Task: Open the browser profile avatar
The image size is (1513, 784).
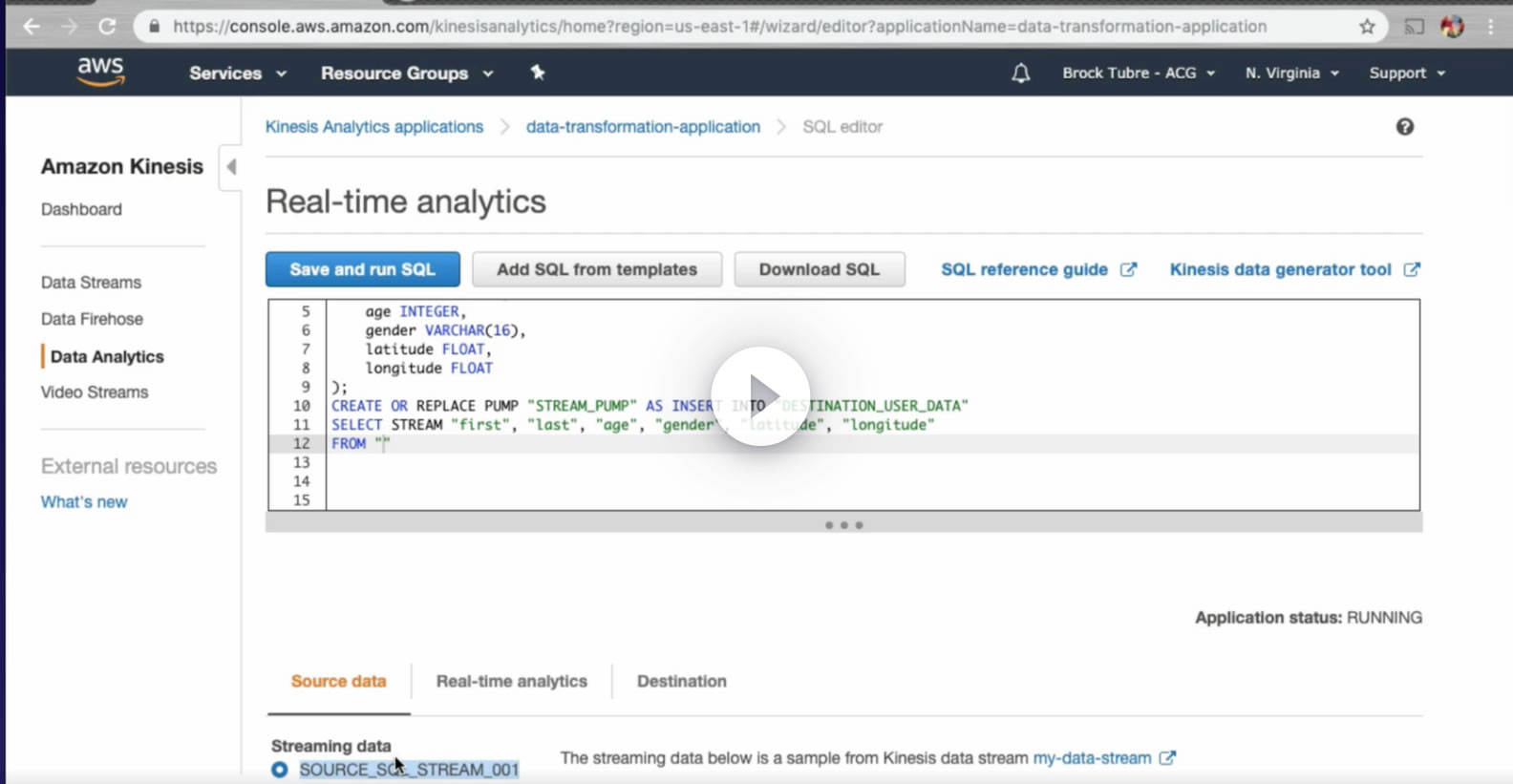Action: point(1452,27)
